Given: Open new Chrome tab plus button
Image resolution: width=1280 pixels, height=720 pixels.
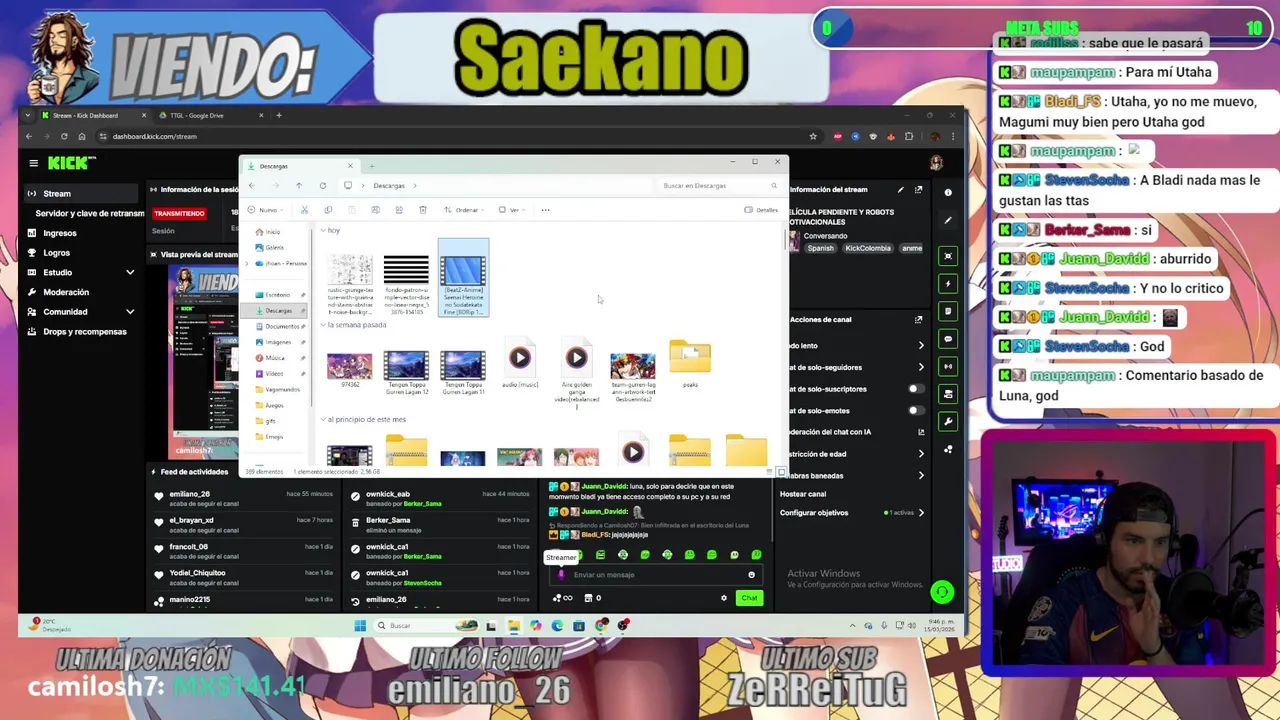Looking at the screenshot, I should point(279,115).
